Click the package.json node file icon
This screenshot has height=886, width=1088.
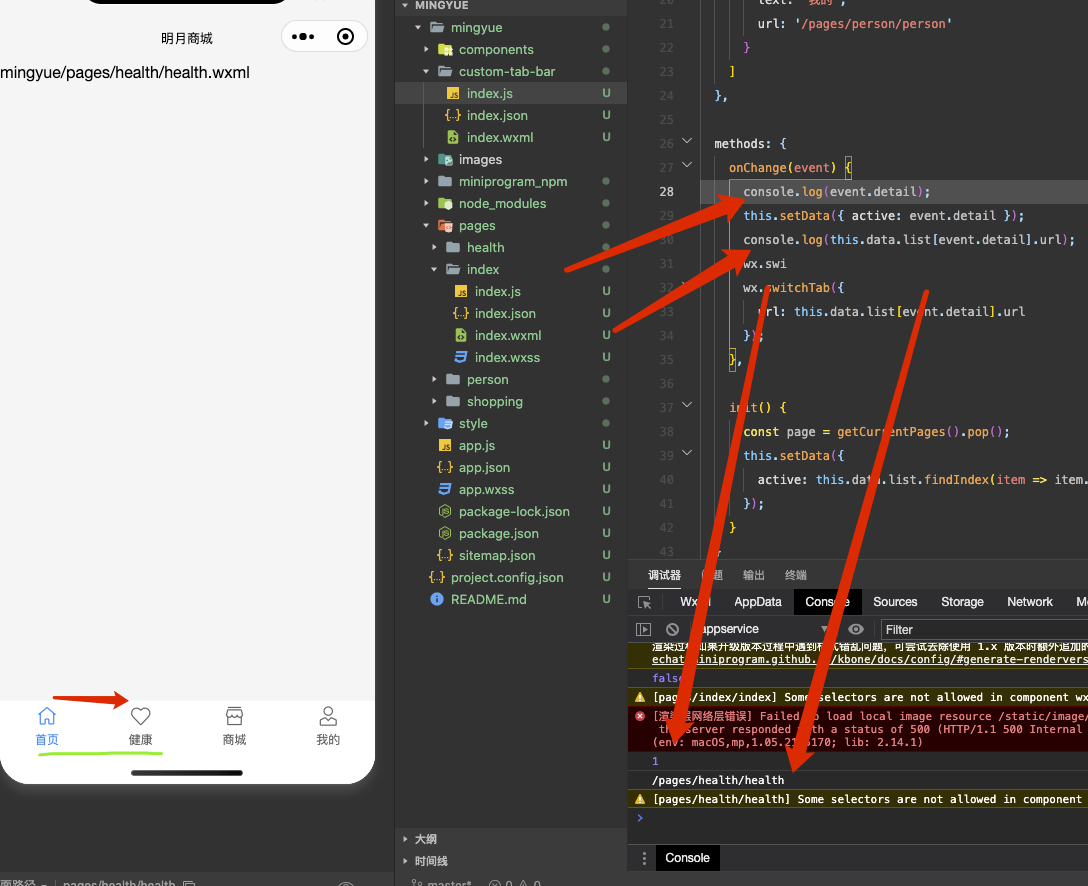[445, 533]
